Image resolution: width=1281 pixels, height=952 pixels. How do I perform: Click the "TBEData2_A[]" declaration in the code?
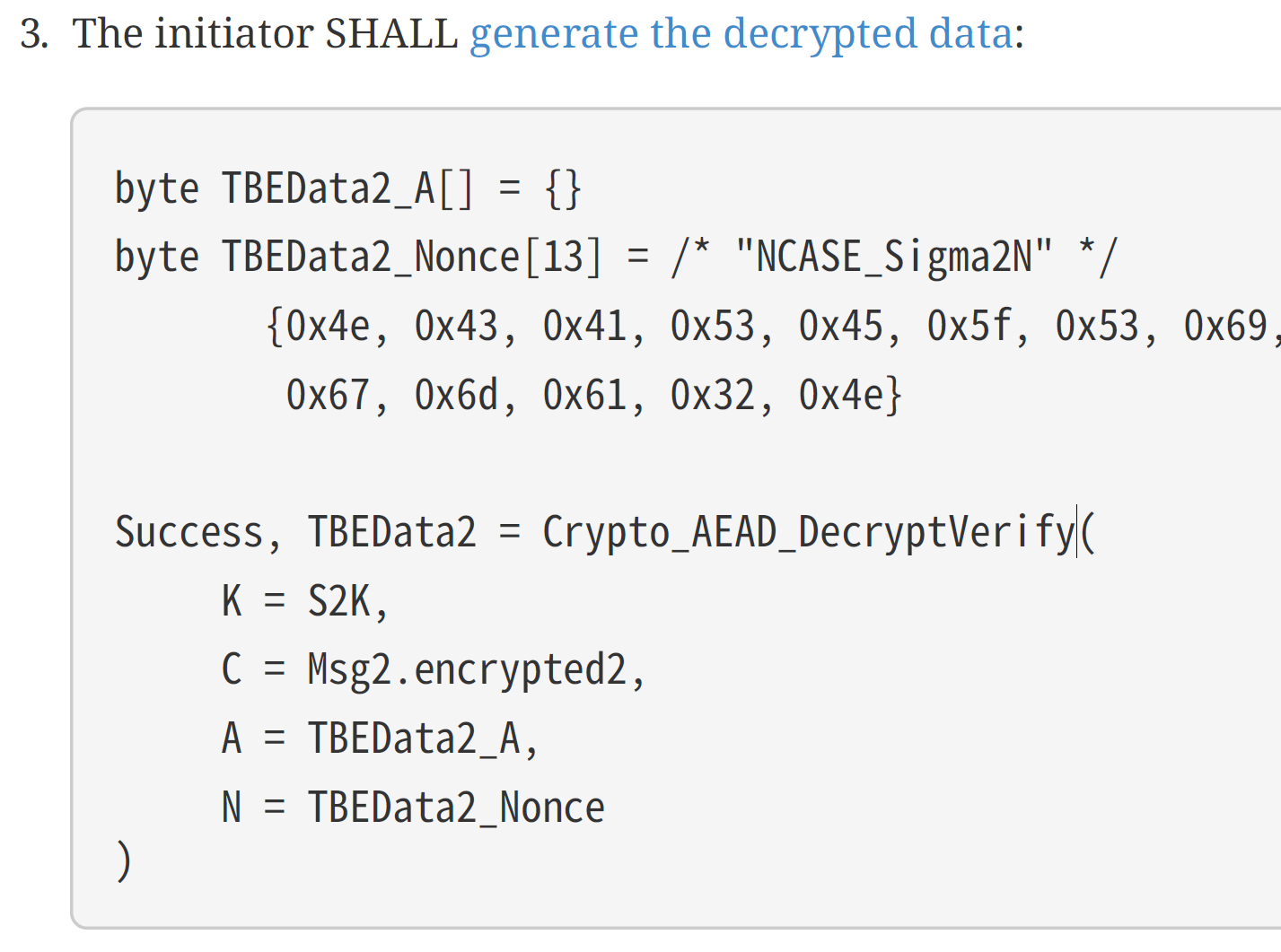[x=347, y=189]
